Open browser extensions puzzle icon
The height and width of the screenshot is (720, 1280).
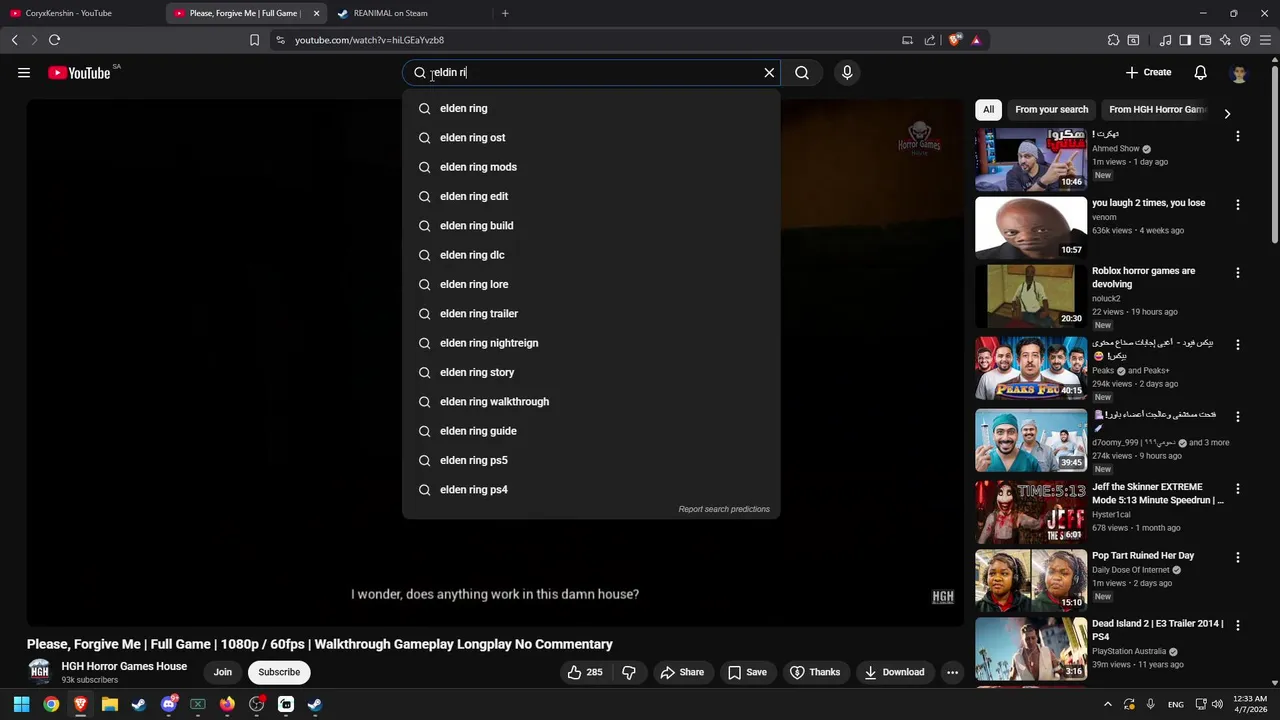(x=1113, y=40)
